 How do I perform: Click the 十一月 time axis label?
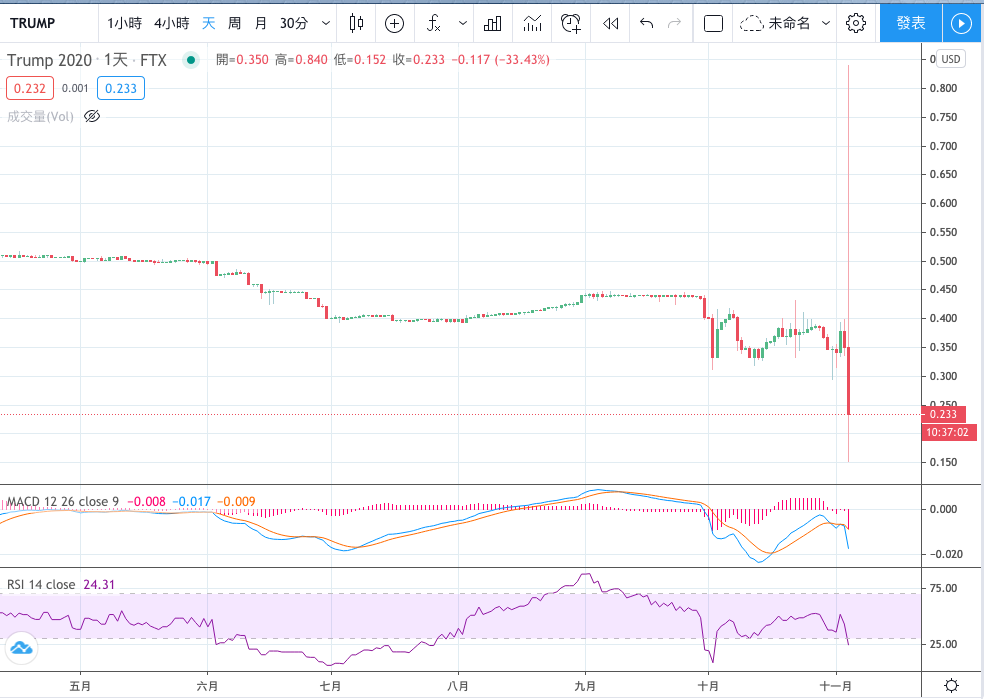point(836,686)
